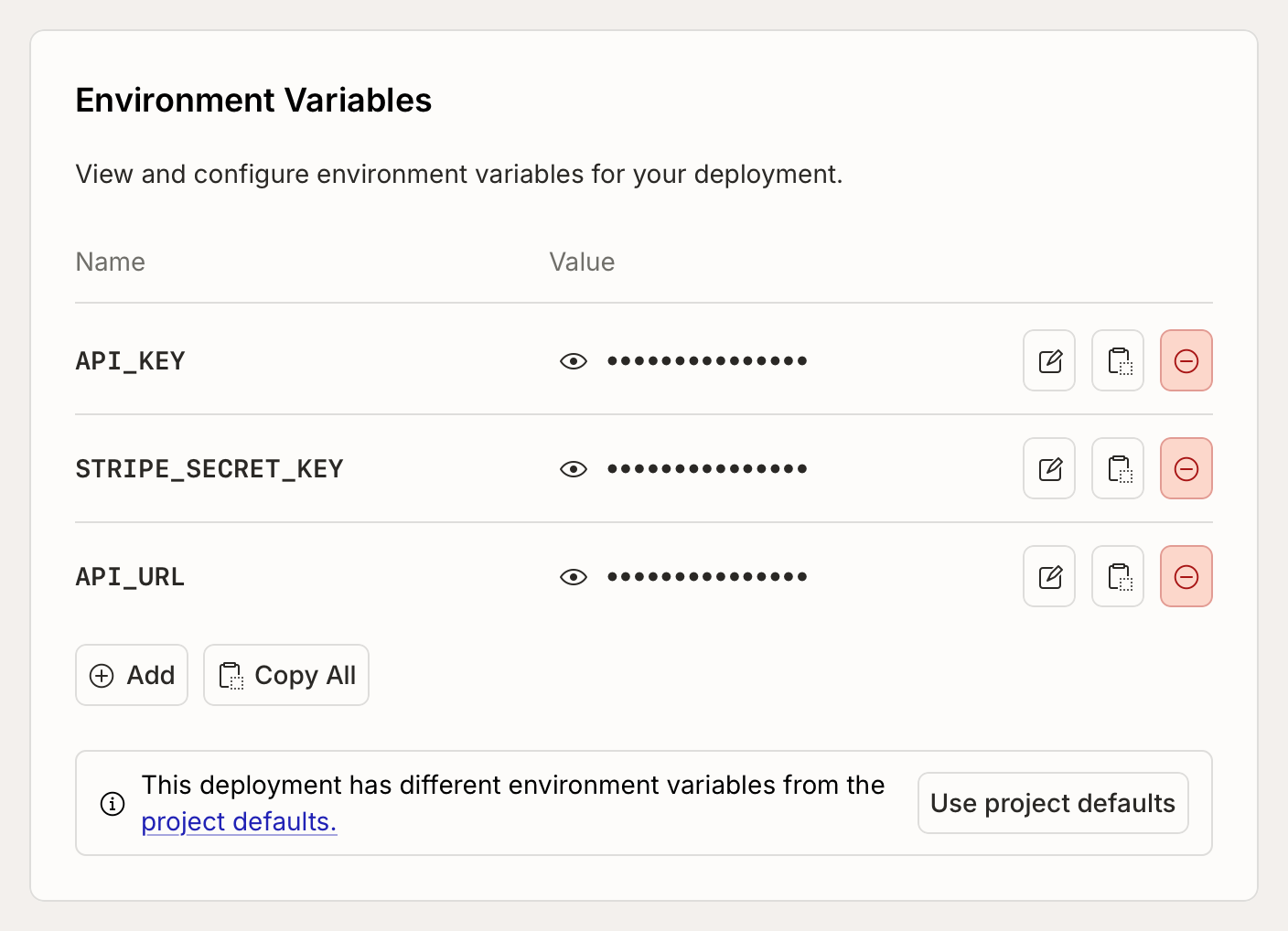Copy the API_URL value

click(1118, 576)
